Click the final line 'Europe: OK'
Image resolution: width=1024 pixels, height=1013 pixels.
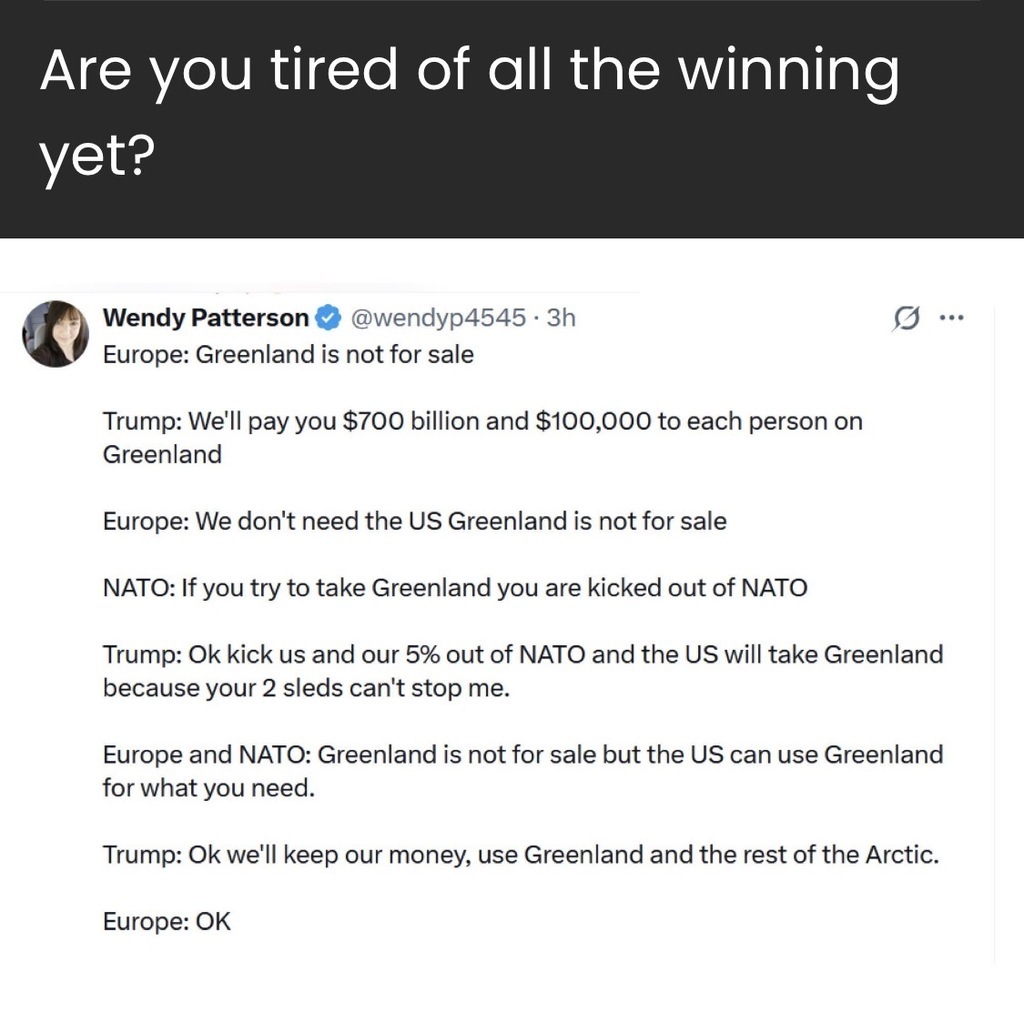[x=166, y=921]
